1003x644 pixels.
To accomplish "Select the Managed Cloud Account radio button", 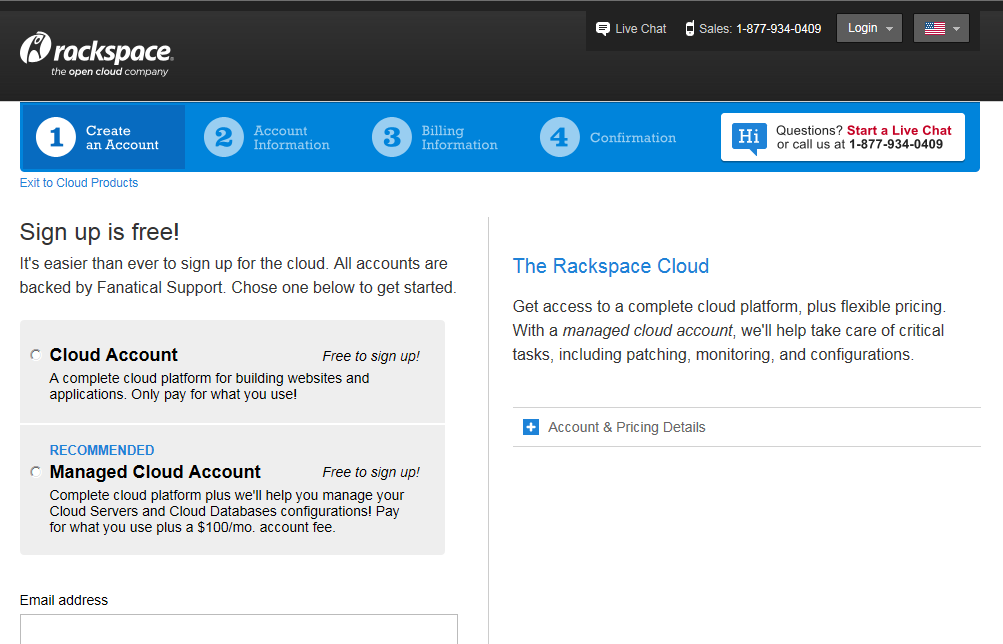I will [x=36, y=472].
